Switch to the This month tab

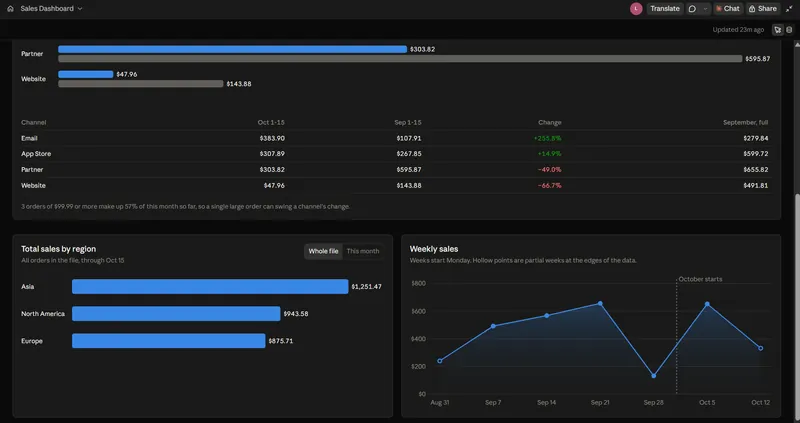(363, 251)
